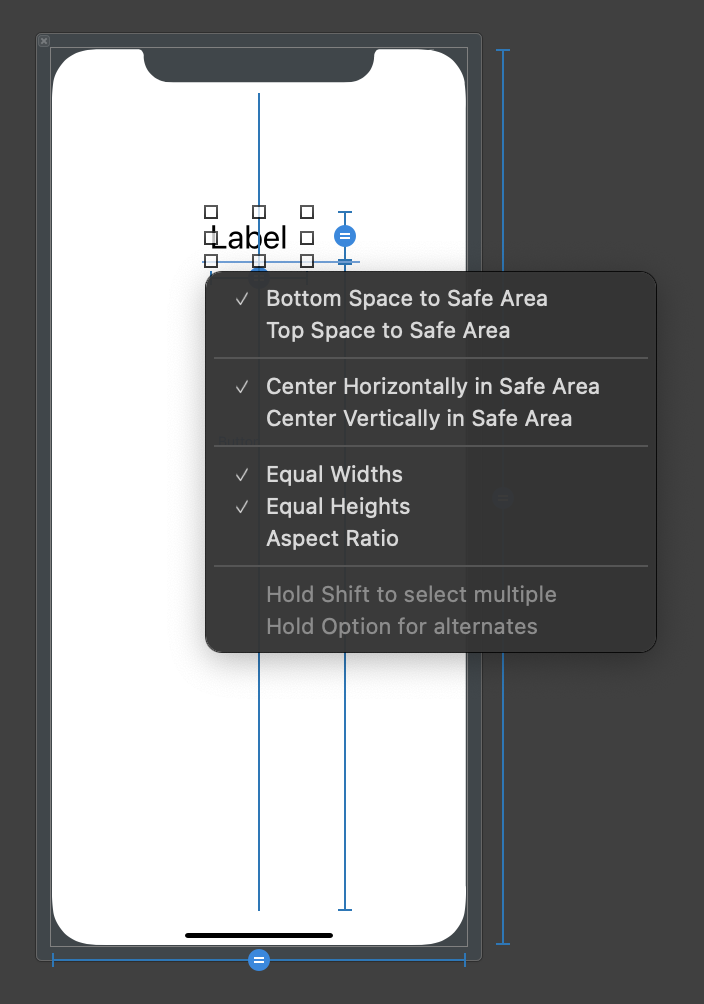Click the height dimension line right of device
This screenshot has height=1004, width=704.
tap(503, 700)
